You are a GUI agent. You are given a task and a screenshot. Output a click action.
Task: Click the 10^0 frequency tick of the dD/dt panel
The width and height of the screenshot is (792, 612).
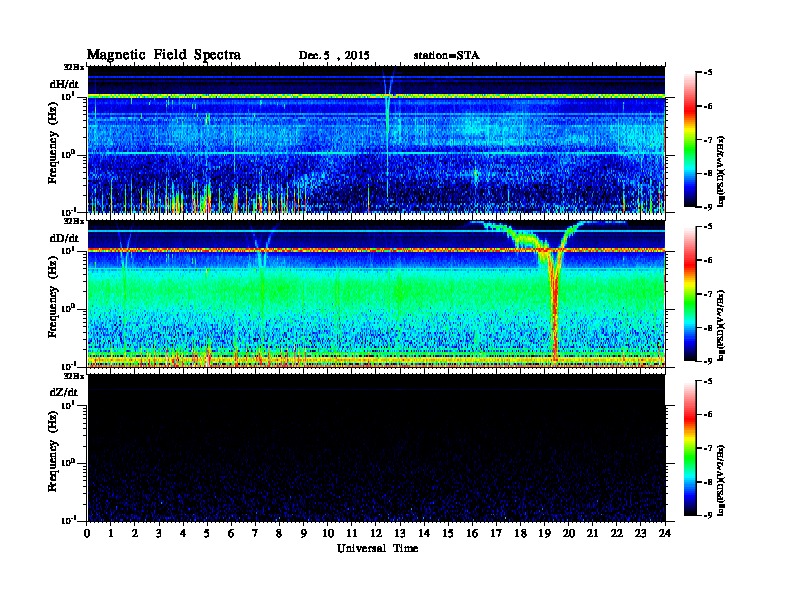(x=68, y=309)
